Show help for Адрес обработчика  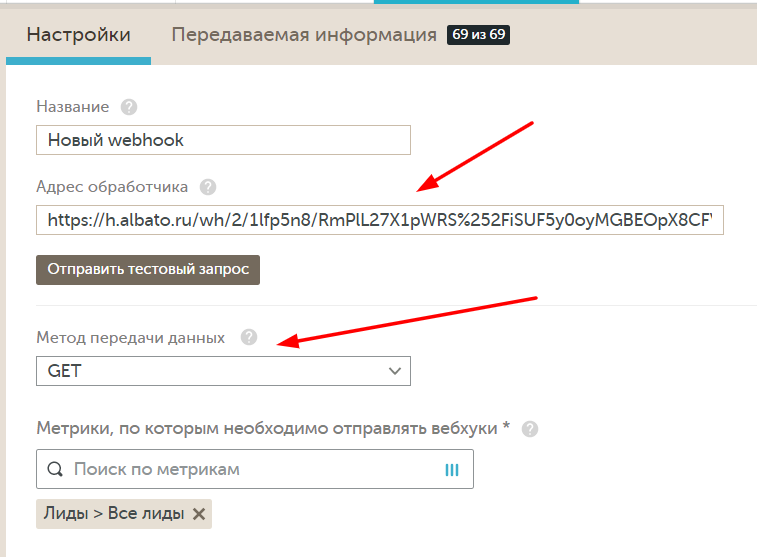(207, 187)
